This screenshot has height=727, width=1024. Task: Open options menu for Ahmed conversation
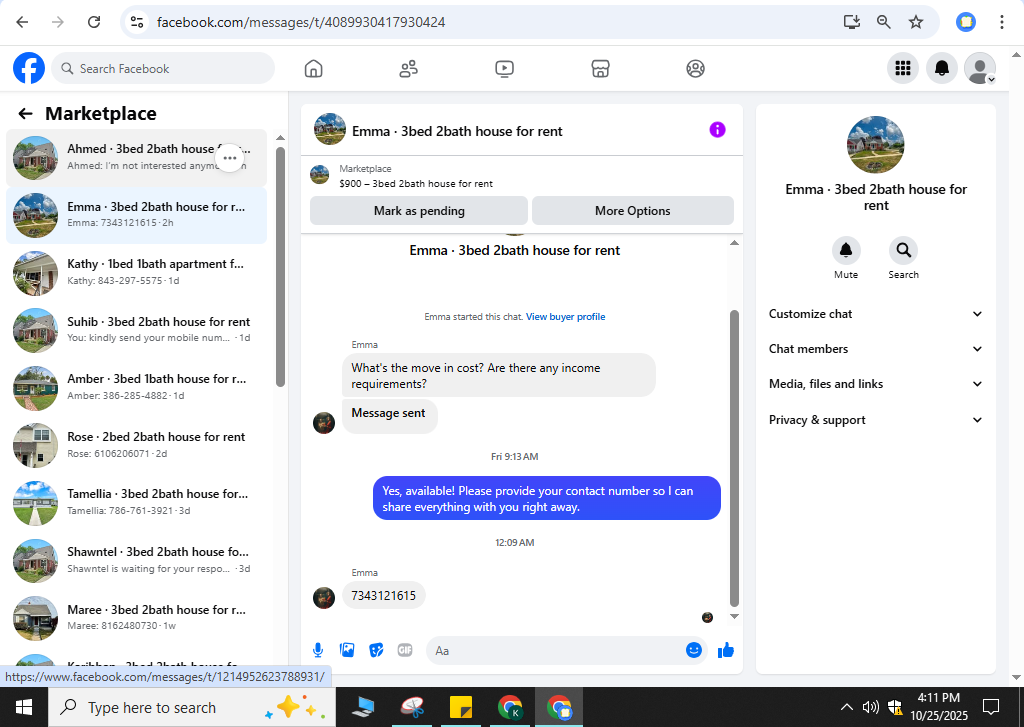click(x=230, y=158)
